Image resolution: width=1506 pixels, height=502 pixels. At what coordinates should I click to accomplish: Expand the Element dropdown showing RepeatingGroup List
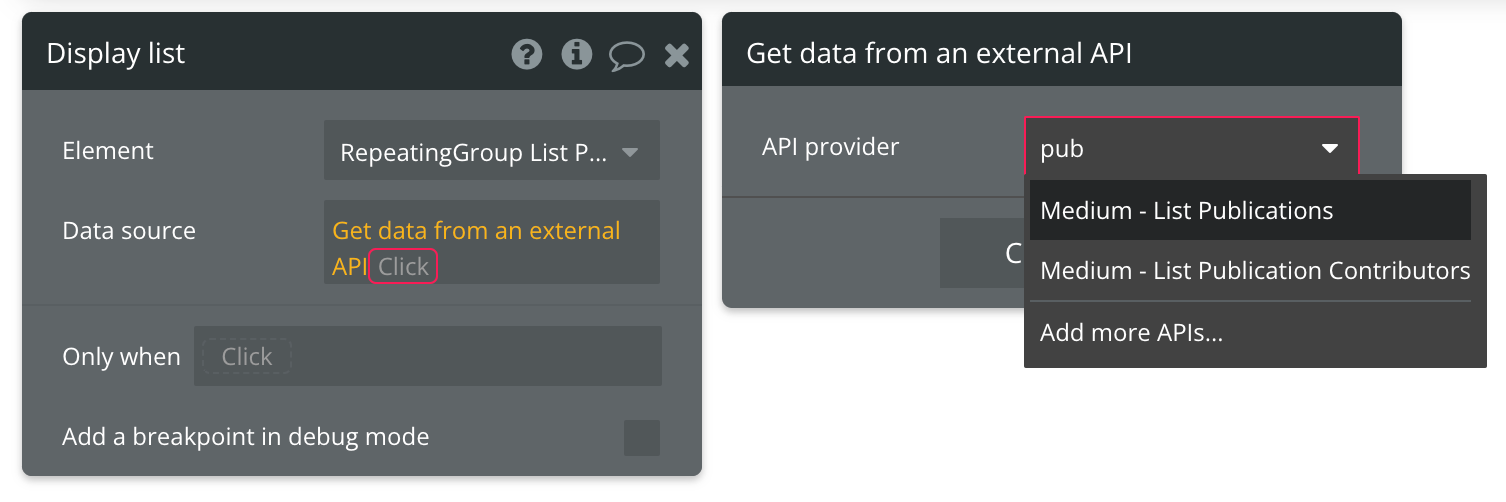(491, 152)
